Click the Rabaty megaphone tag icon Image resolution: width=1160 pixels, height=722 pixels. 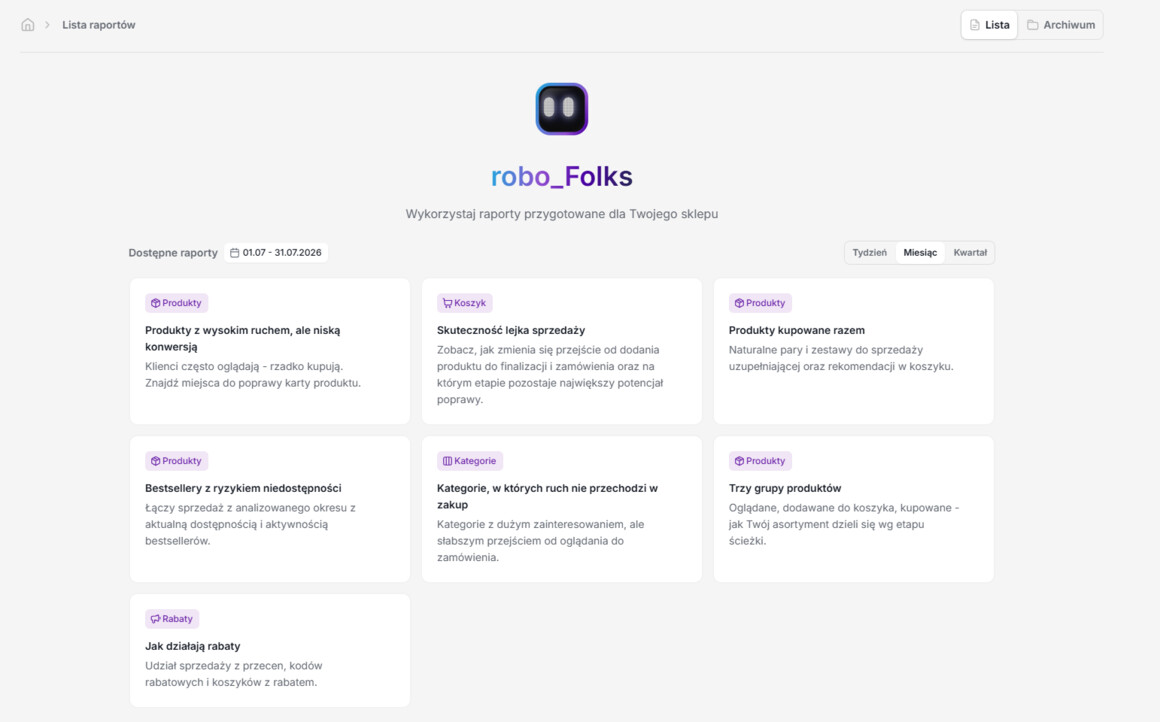coord(155,619)
